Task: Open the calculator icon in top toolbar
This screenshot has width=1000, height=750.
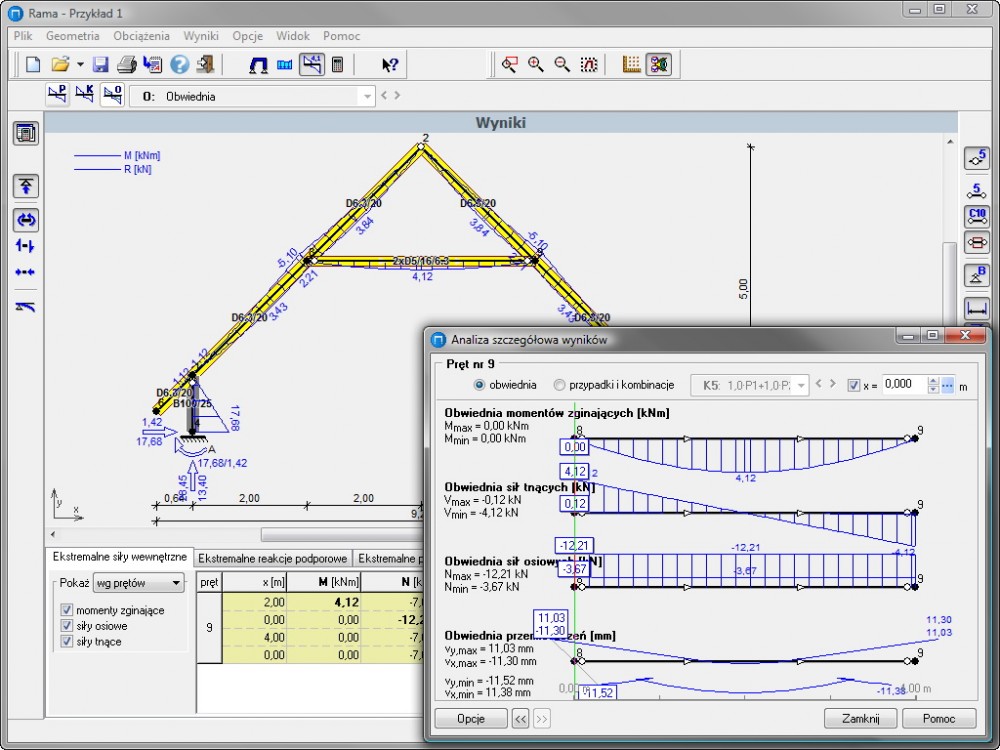Action: 338,65
